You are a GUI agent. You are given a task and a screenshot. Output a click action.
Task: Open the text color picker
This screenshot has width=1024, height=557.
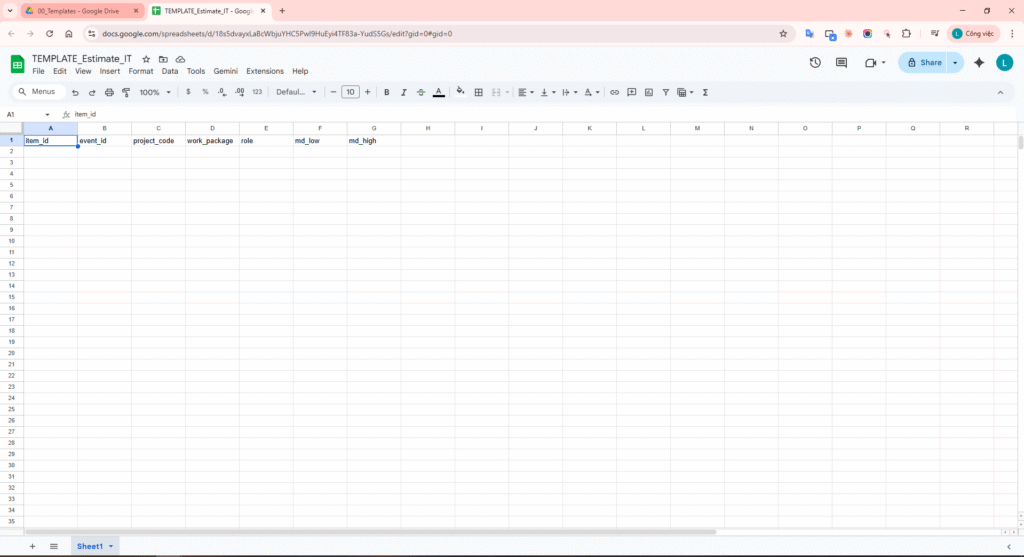click(438, 92)
